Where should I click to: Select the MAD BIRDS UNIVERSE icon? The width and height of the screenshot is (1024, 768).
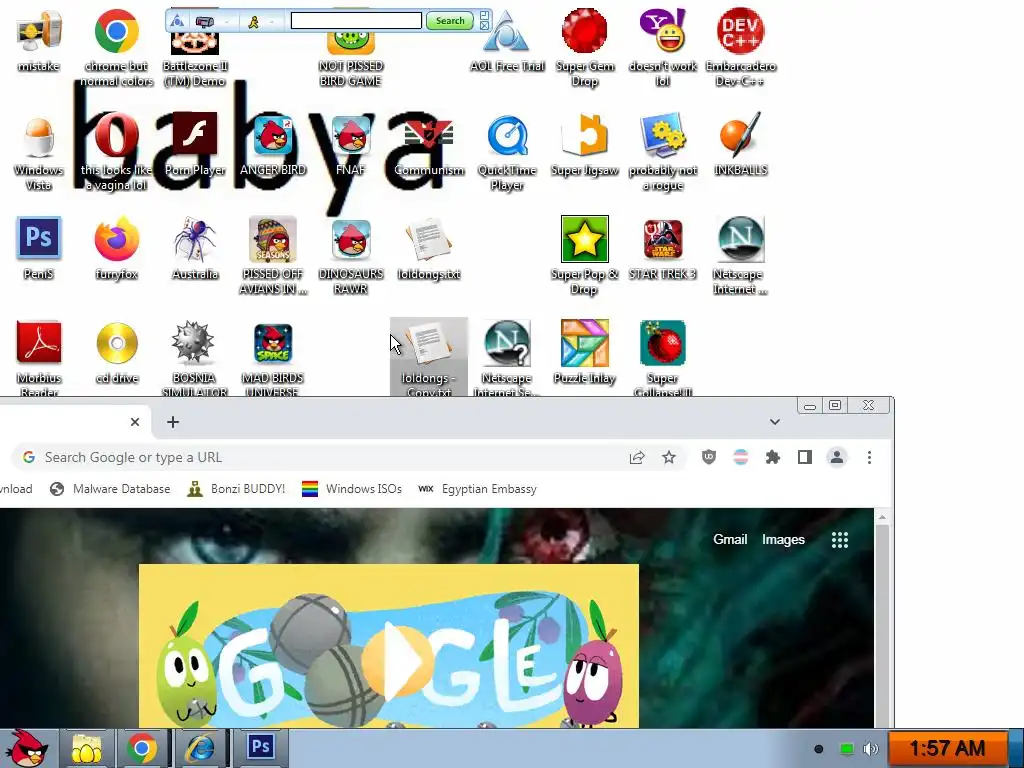(x=273, y=358)
